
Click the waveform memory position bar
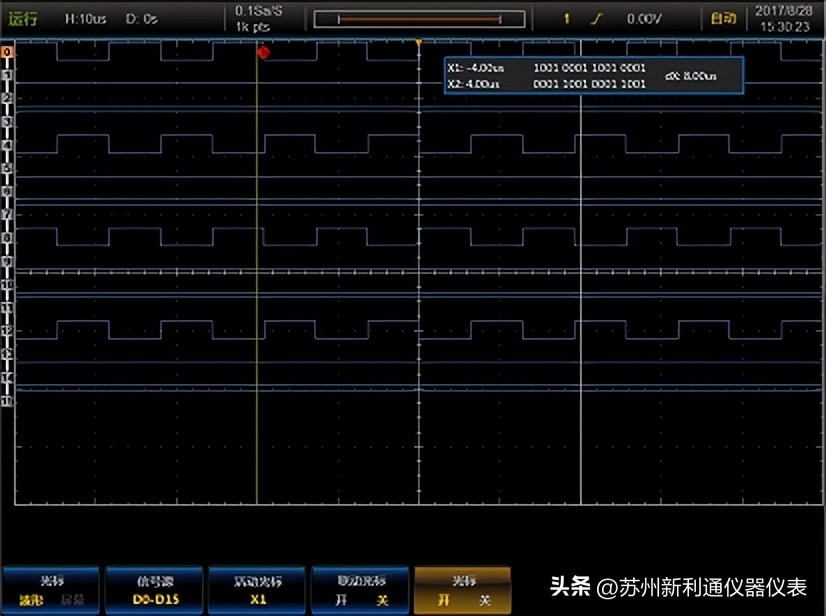click(419, 19)
